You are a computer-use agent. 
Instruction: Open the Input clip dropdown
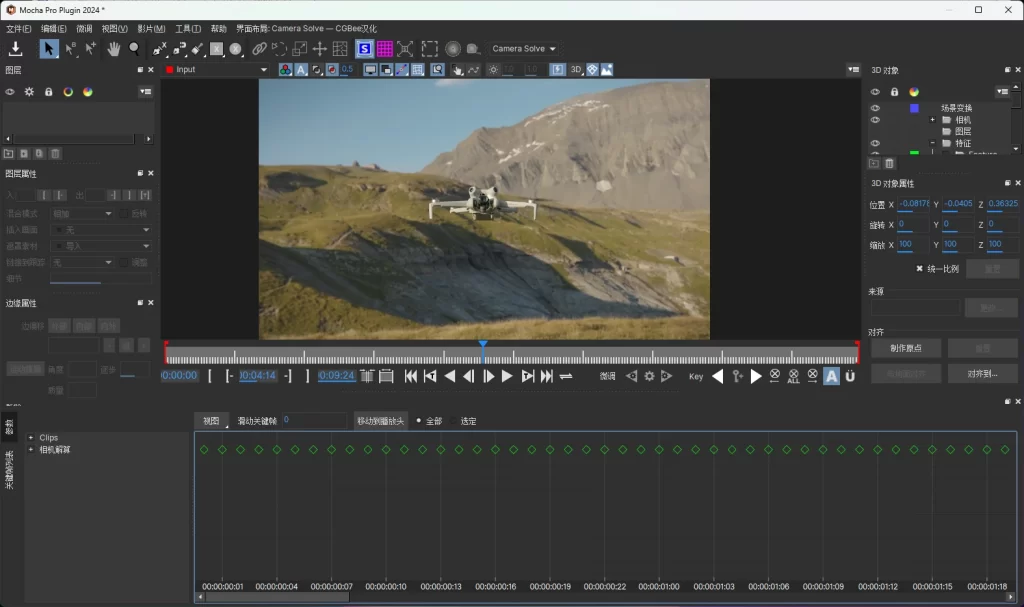point(217,70)
